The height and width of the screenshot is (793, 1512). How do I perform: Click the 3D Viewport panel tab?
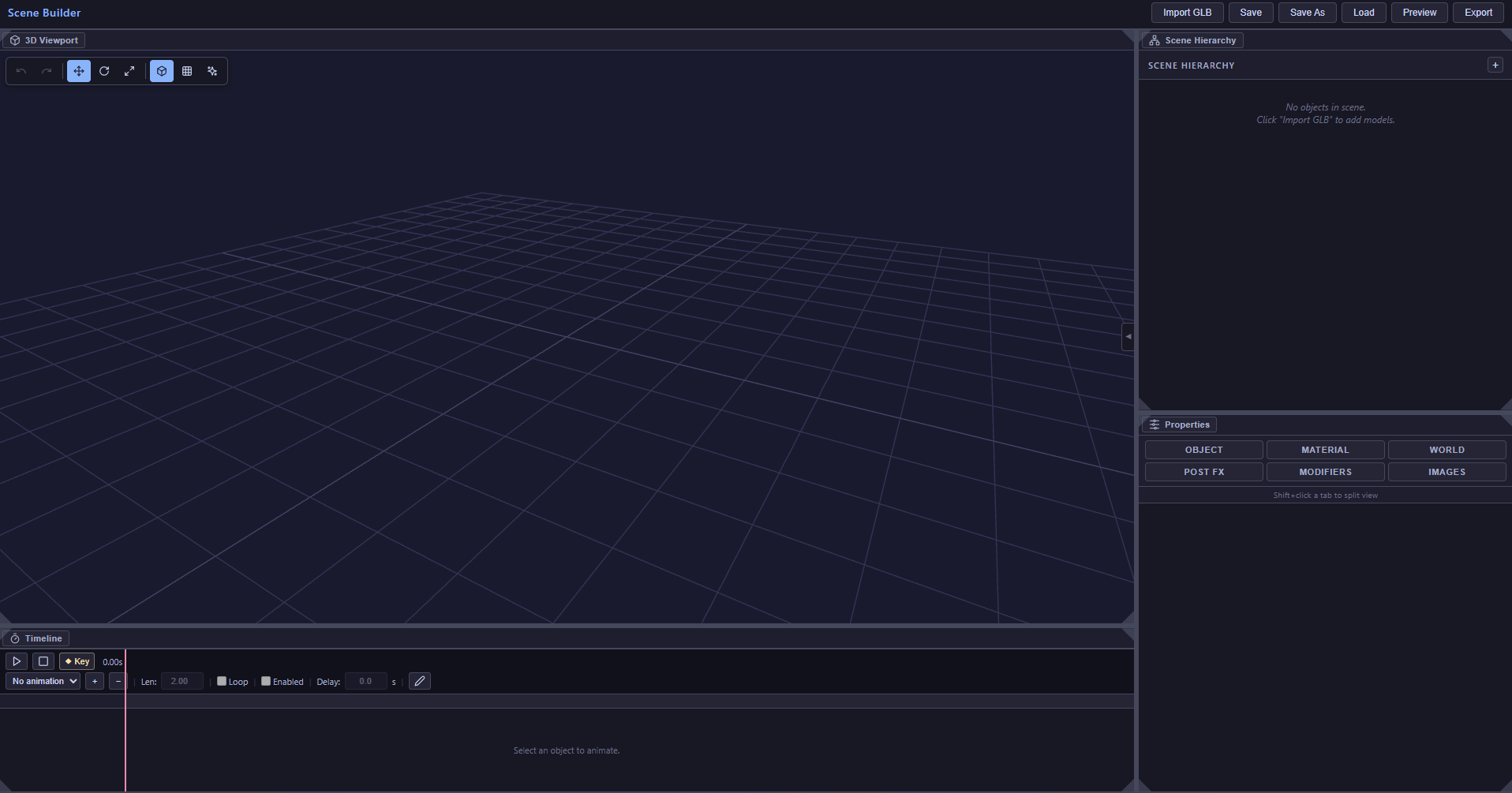(x=44, y=40)
